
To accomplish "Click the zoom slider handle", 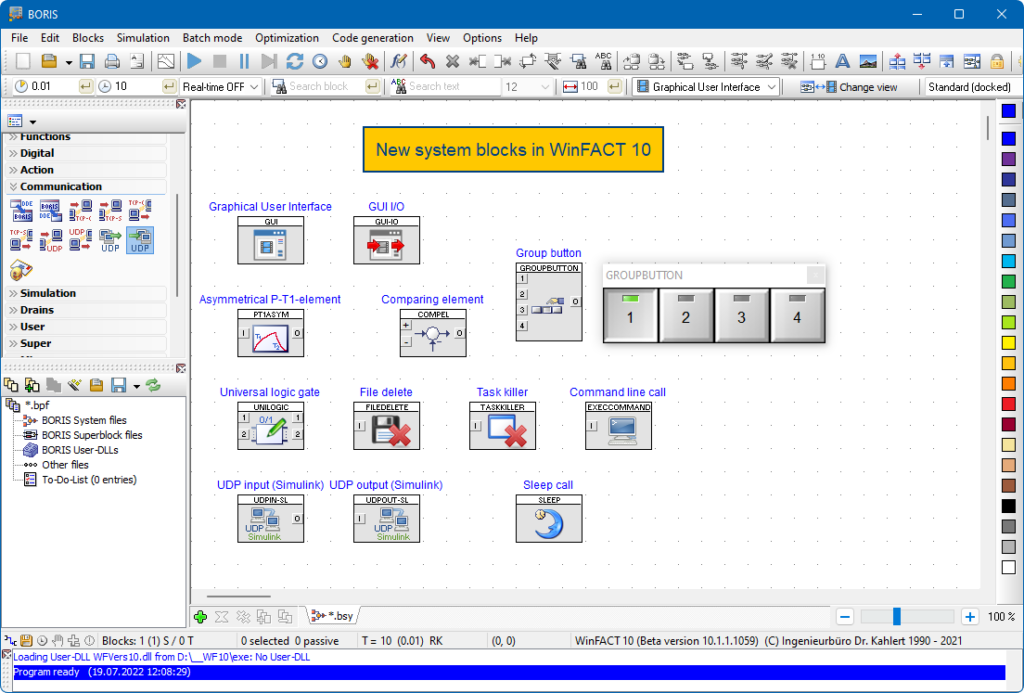I will (x=897, y=616).
